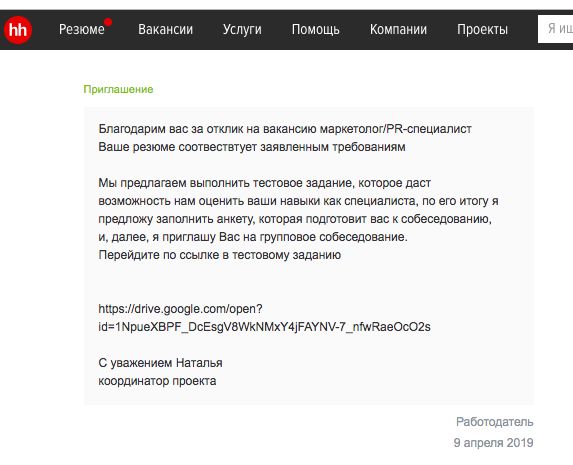Click the link id line with 1NpueXBPF
Viewport: 573px width, 465px height.
click(264, 327)
